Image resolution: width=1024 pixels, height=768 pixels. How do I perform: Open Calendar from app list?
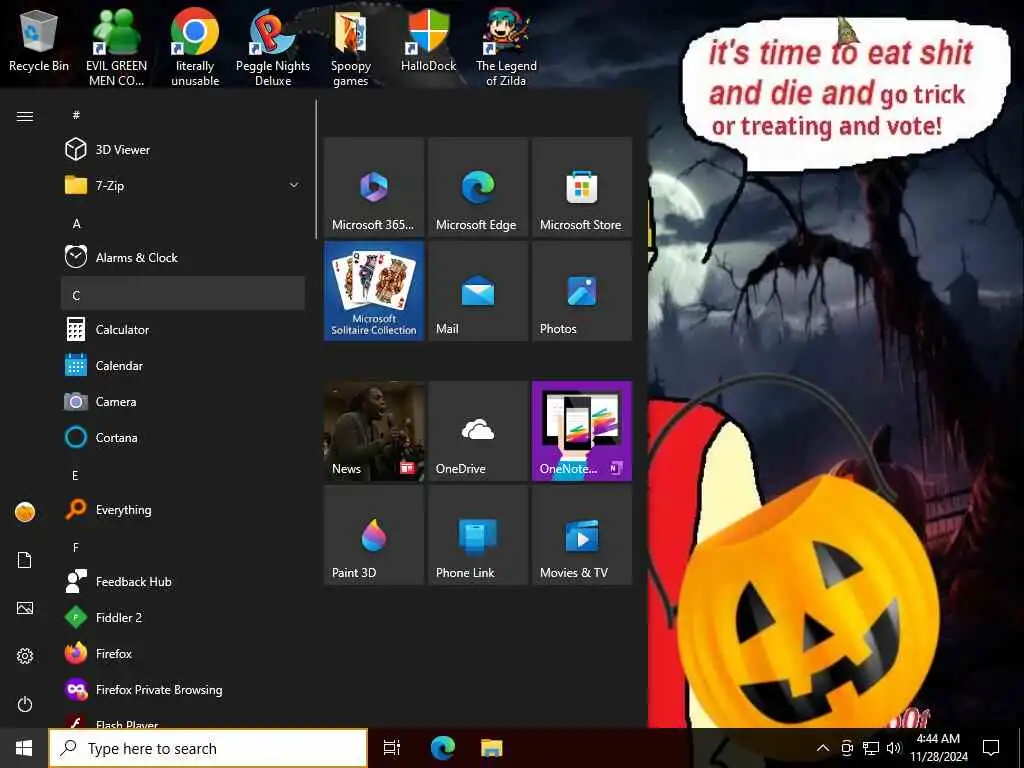tap(183, 366)
